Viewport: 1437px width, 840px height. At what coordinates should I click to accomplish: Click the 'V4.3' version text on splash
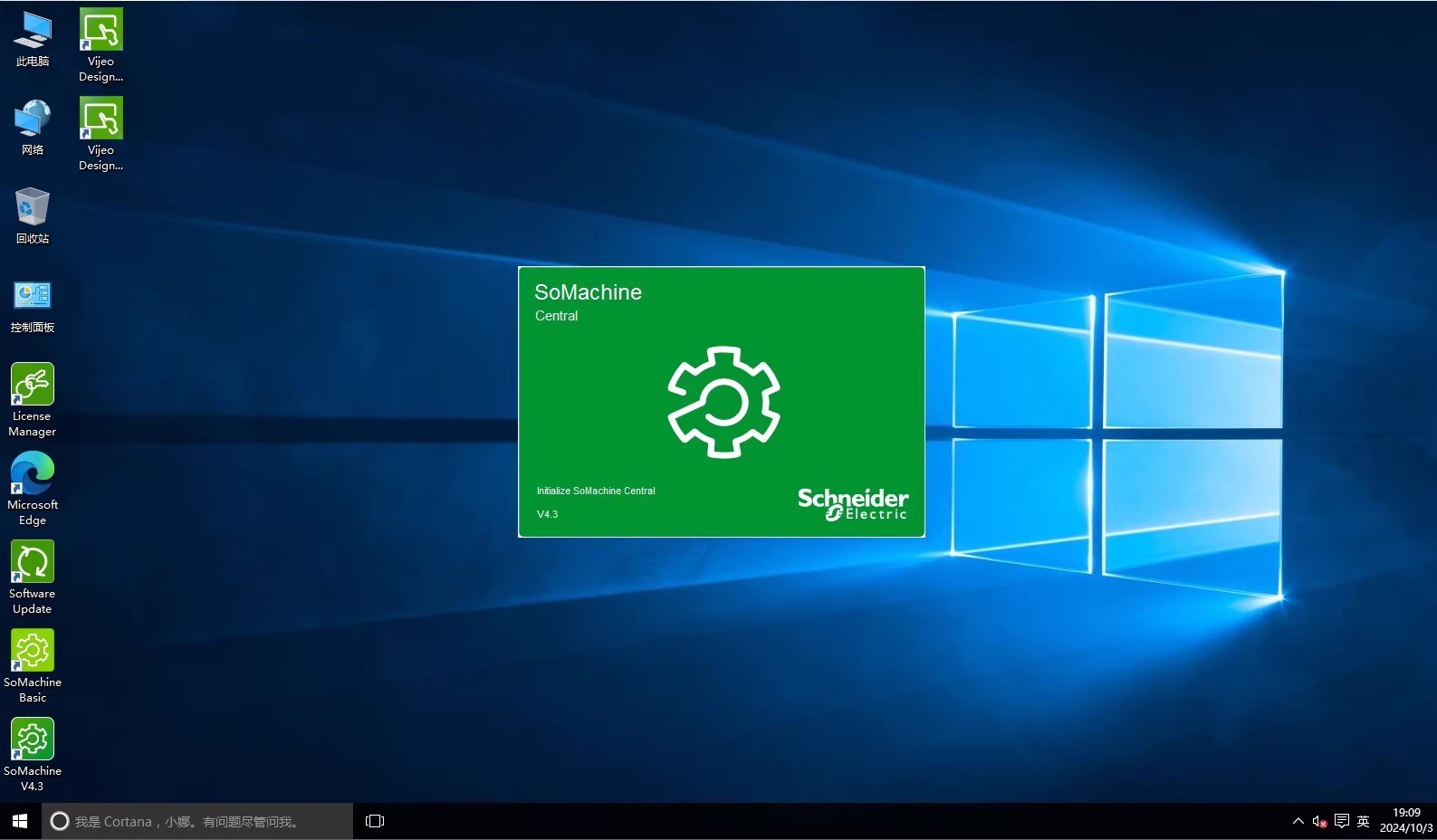(x=547, y=514)
